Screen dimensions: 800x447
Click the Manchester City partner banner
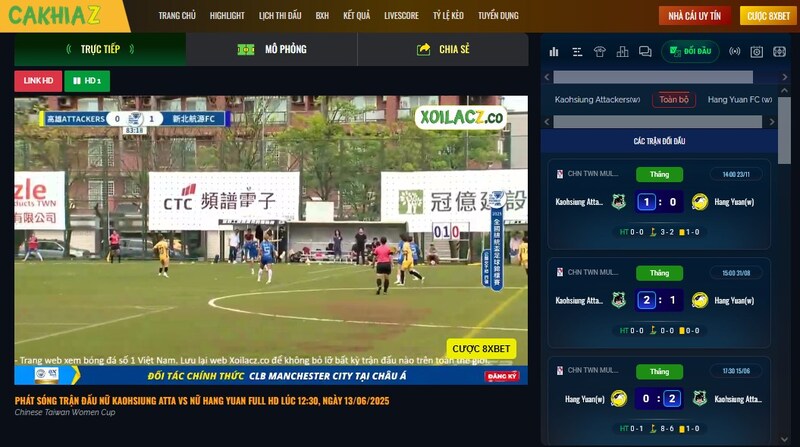point(271,376)
